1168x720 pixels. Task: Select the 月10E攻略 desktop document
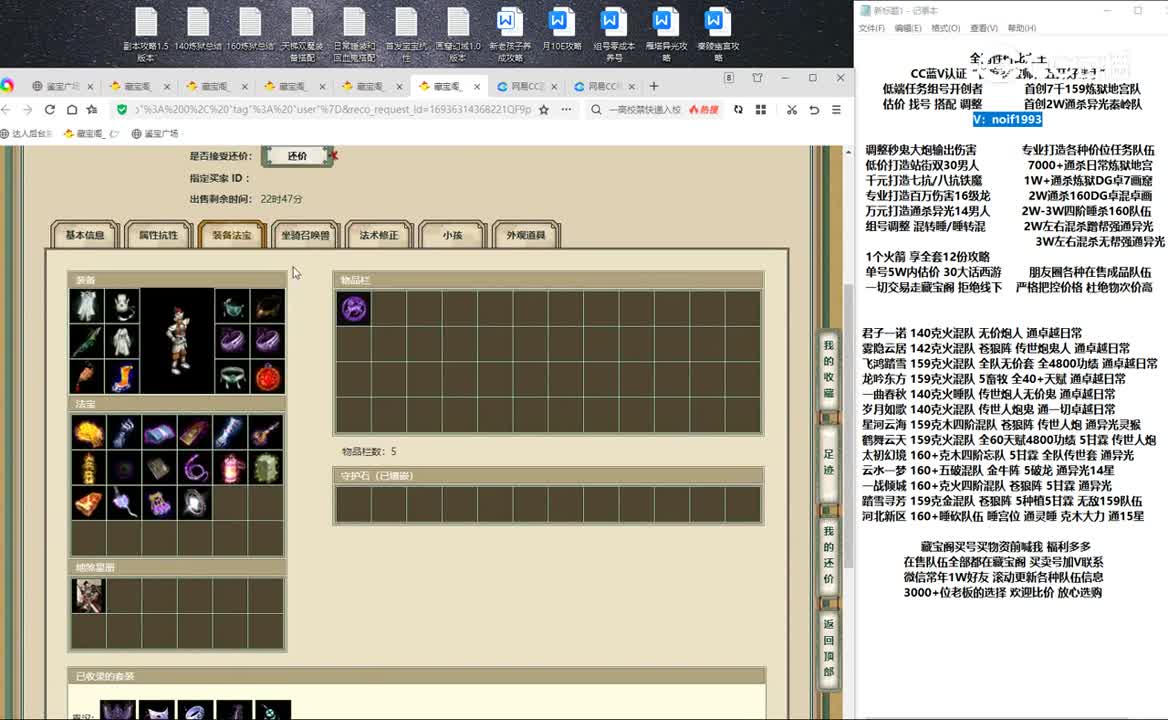pos(561,30)
